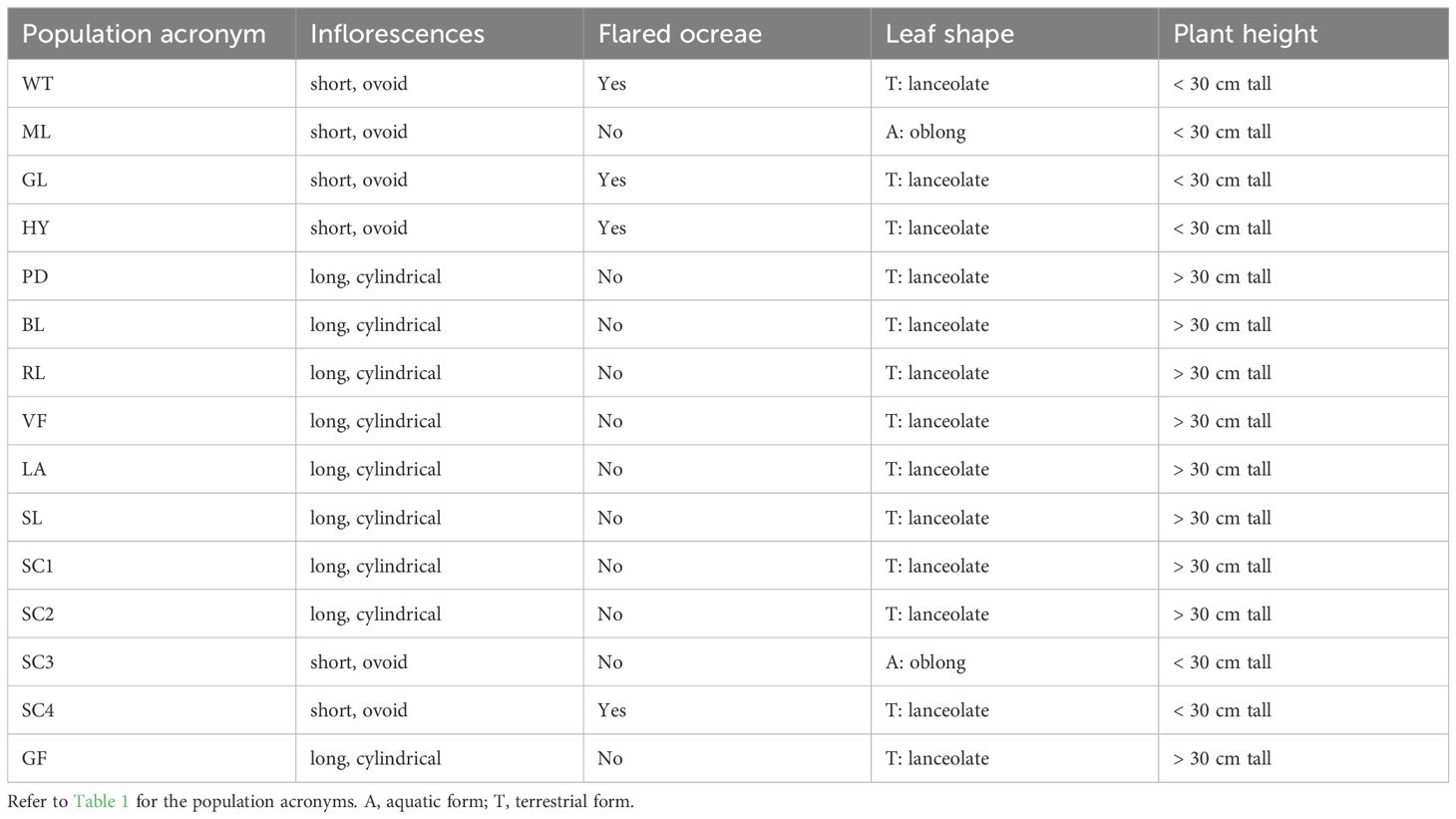Select T: lanceolate in VF row

[x=1015, y=421]
